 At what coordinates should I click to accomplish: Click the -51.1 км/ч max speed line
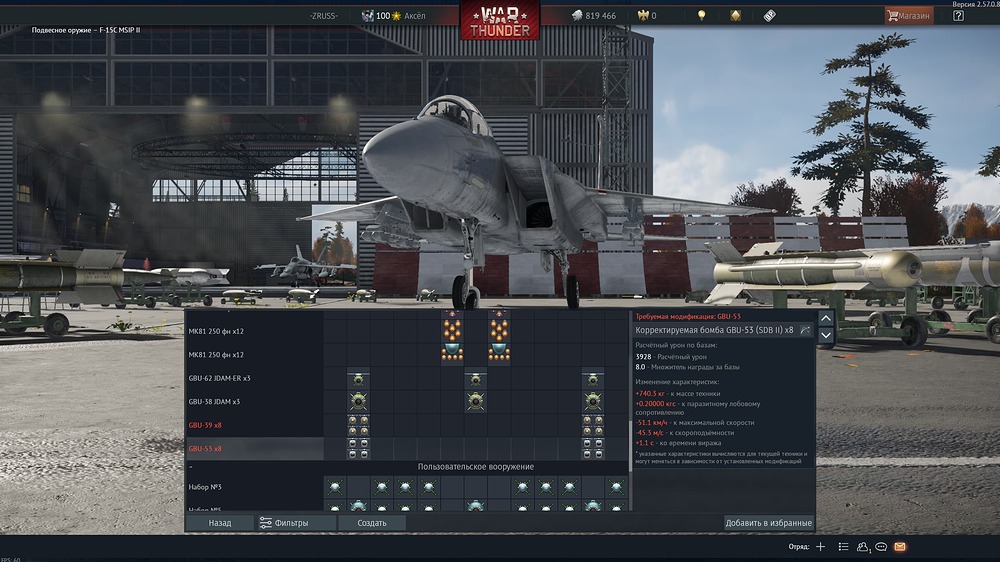click(695, 422)
